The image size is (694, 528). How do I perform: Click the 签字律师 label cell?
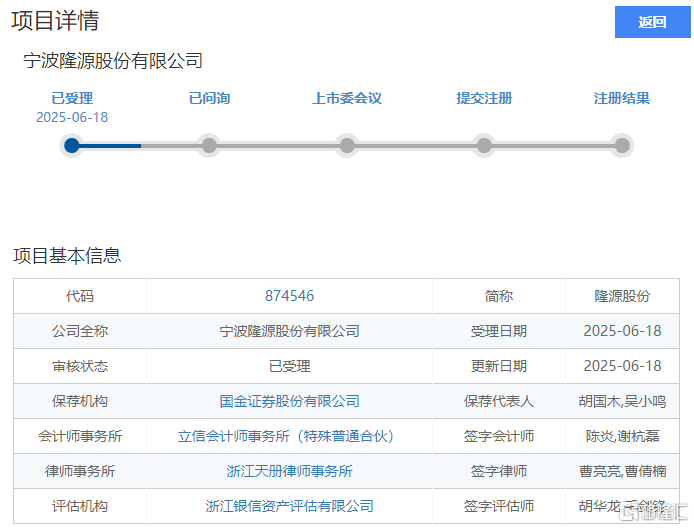(x=499, y=471)
